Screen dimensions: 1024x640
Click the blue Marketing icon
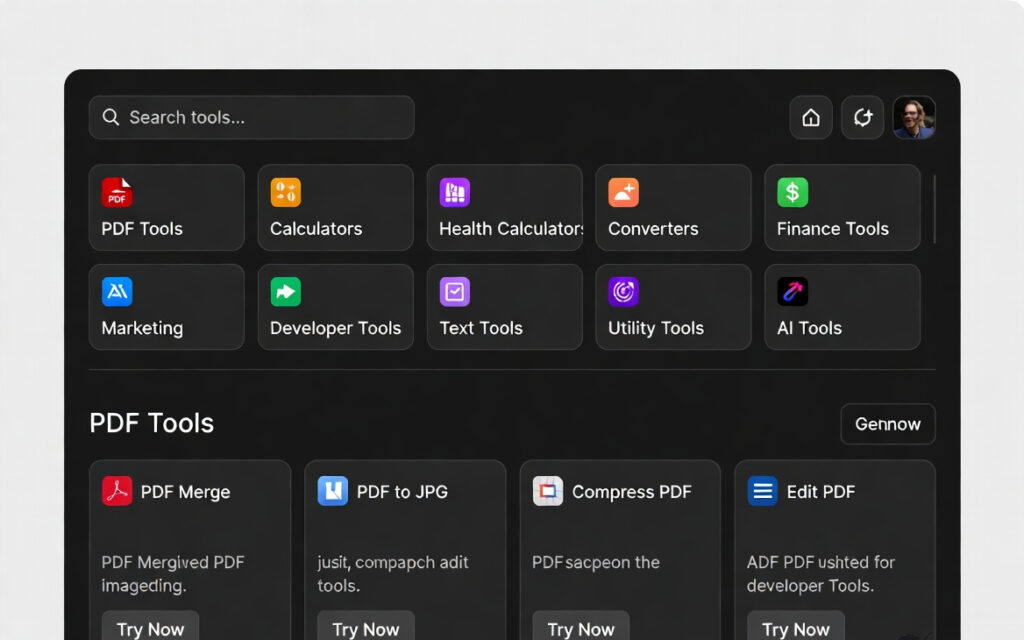click(117, 291)
